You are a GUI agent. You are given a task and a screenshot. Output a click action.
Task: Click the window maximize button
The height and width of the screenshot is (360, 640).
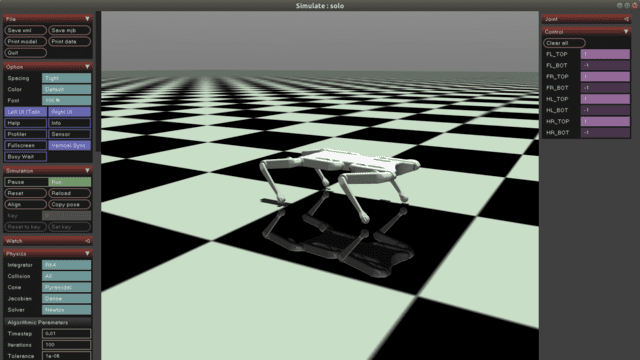pos(627,5)
